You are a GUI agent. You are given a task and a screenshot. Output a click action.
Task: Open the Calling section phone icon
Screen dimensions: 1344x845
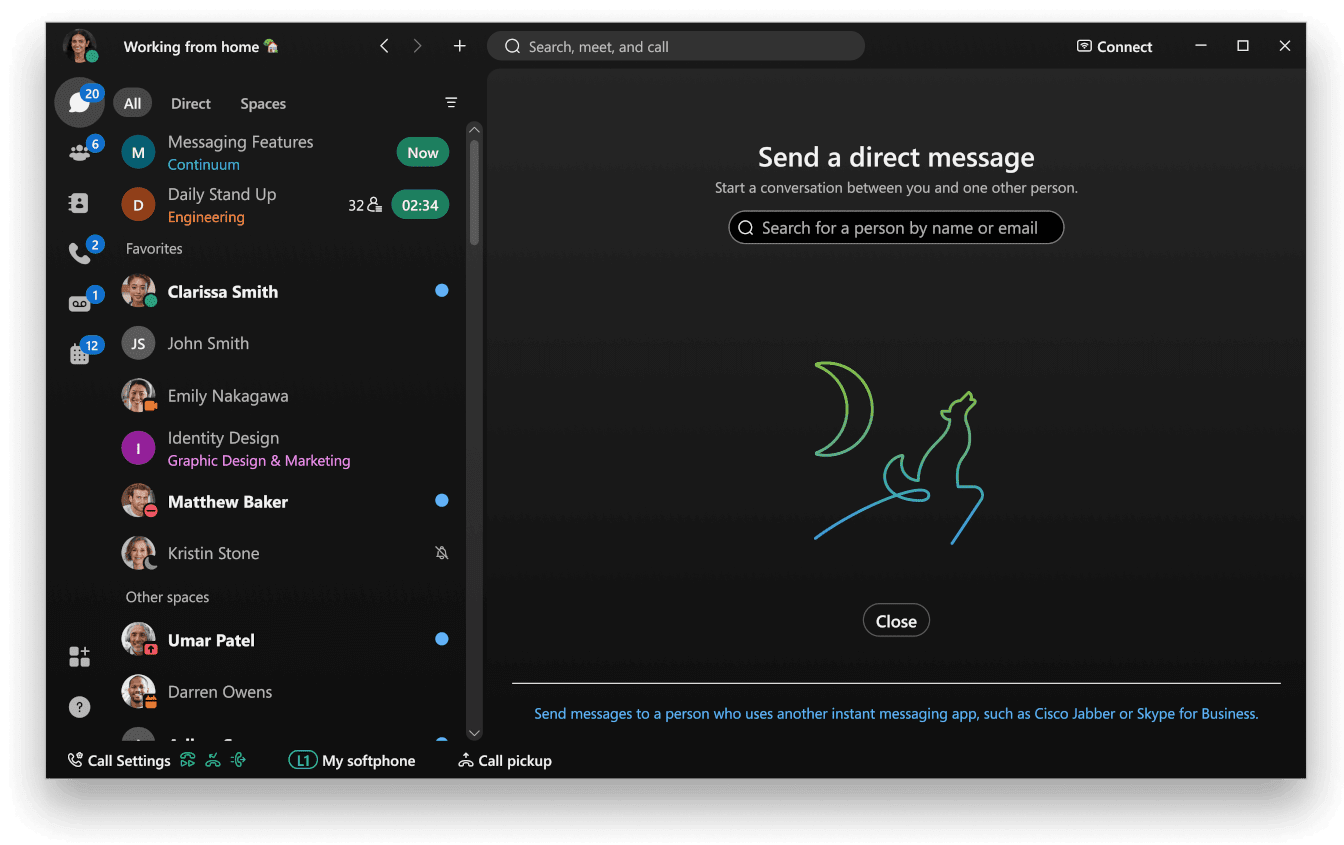click(79, 252)
